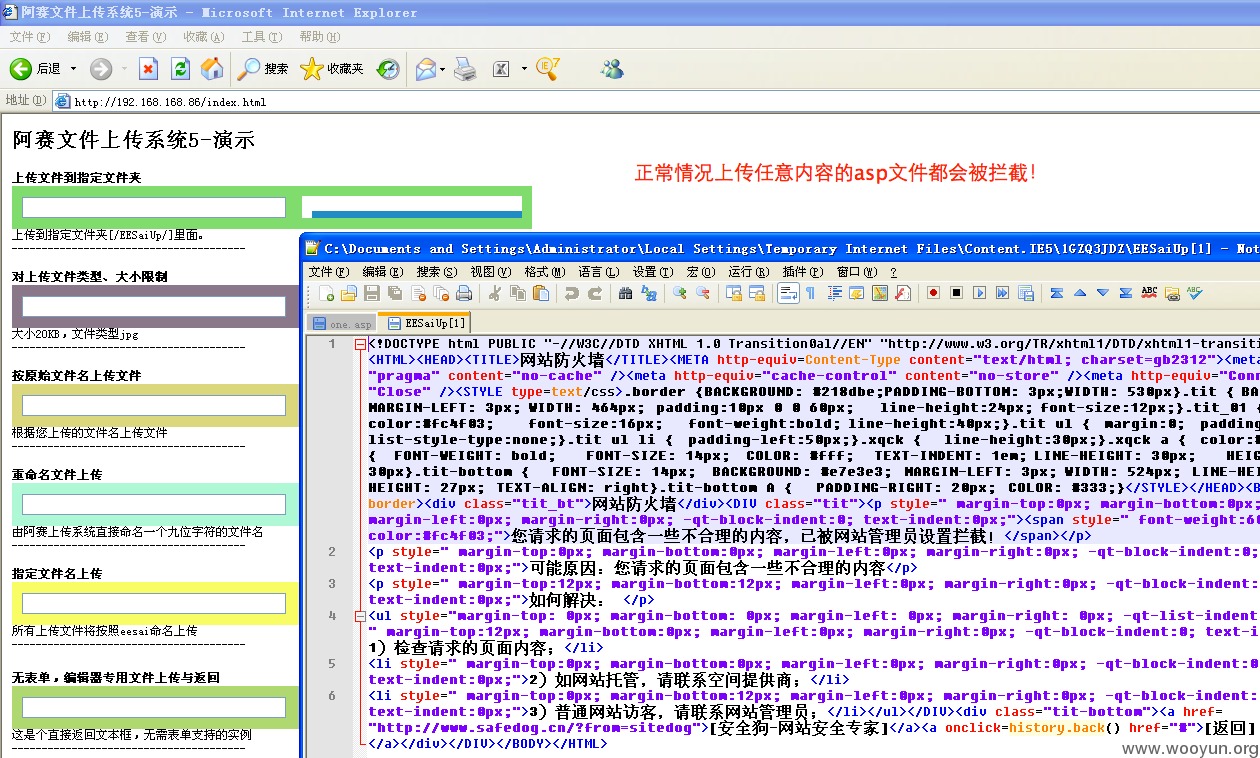This screenshot has height=758, width=1260.
Task: Open IE 工具(T) menu
Action: click(261, 37)
